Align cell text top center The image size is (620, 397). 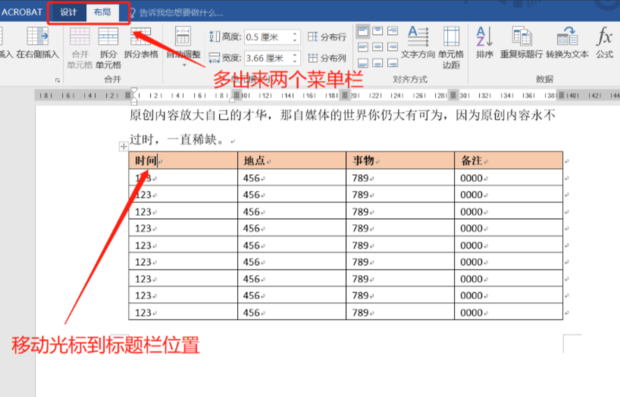click(x=378, y=31)
